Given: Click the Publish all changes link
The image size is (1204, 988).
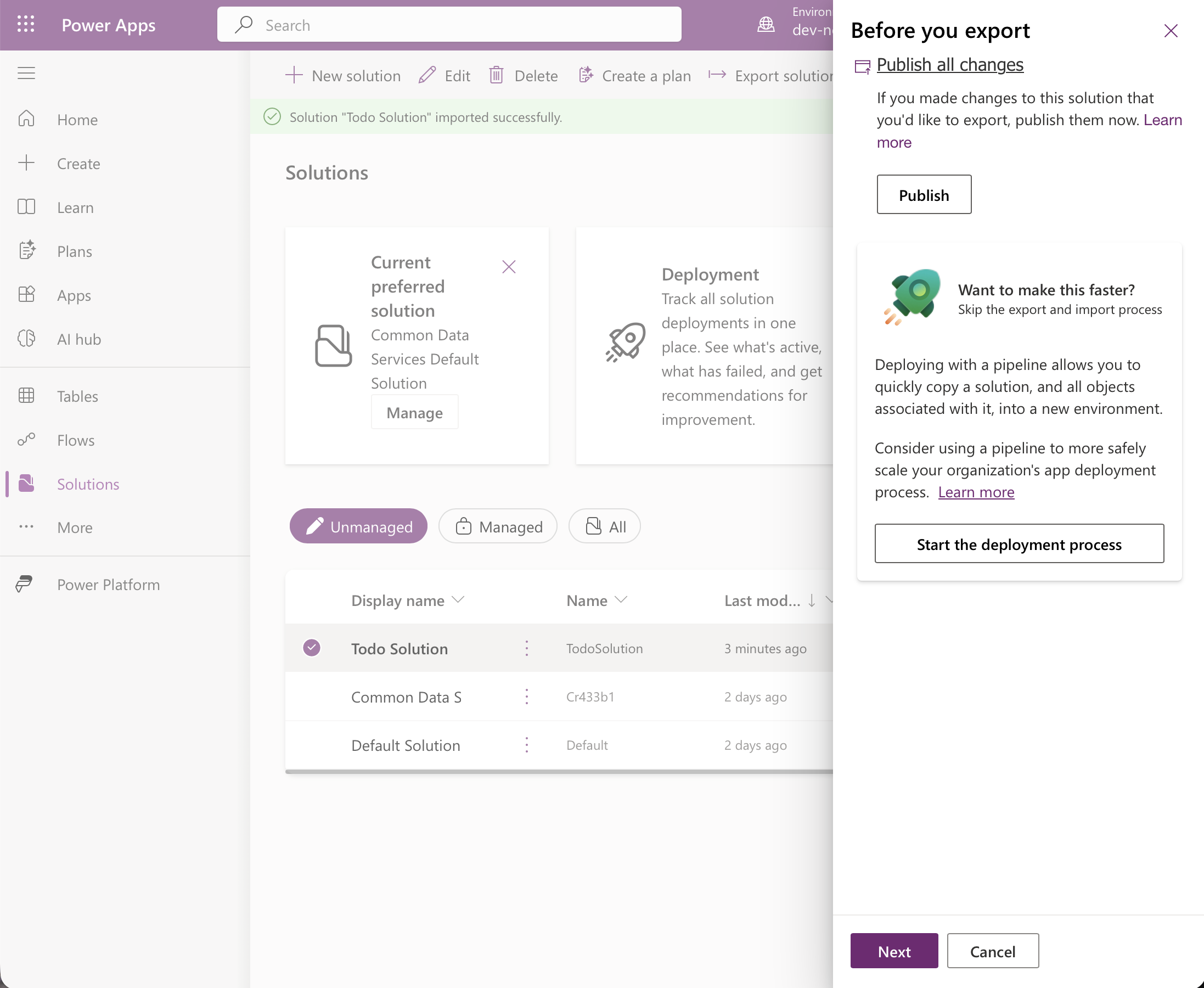Looking at the screenshot, I should point(950,64).
